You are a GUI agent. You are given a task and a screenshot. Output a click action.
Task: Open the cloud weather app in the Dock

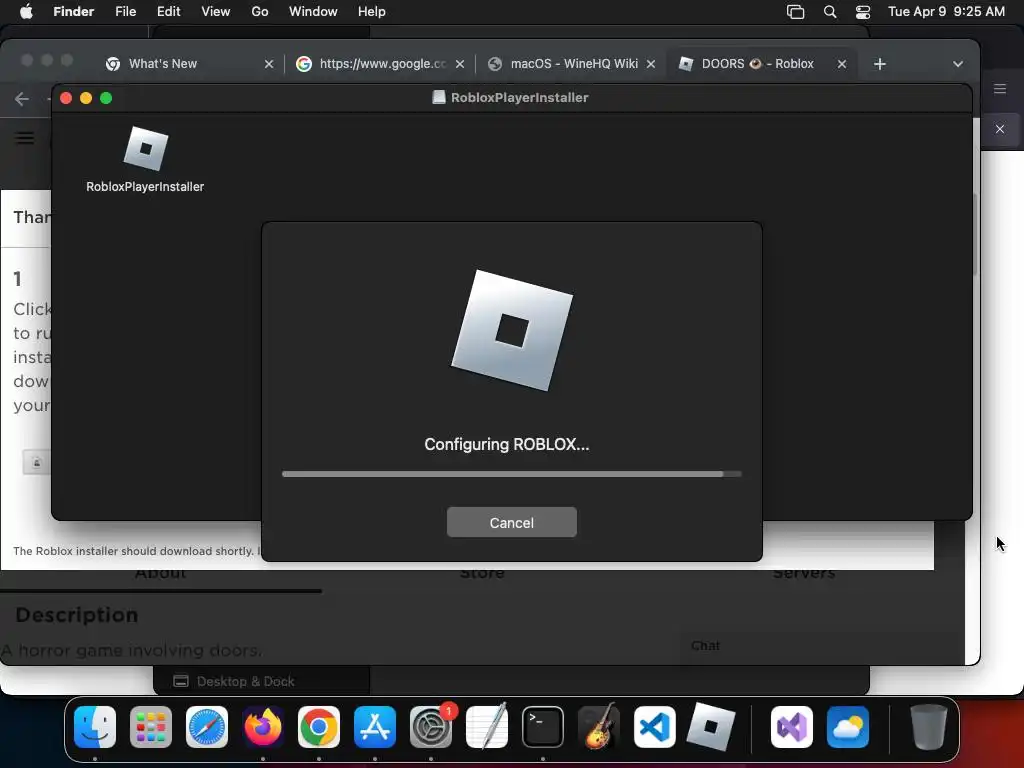(848, 727)
